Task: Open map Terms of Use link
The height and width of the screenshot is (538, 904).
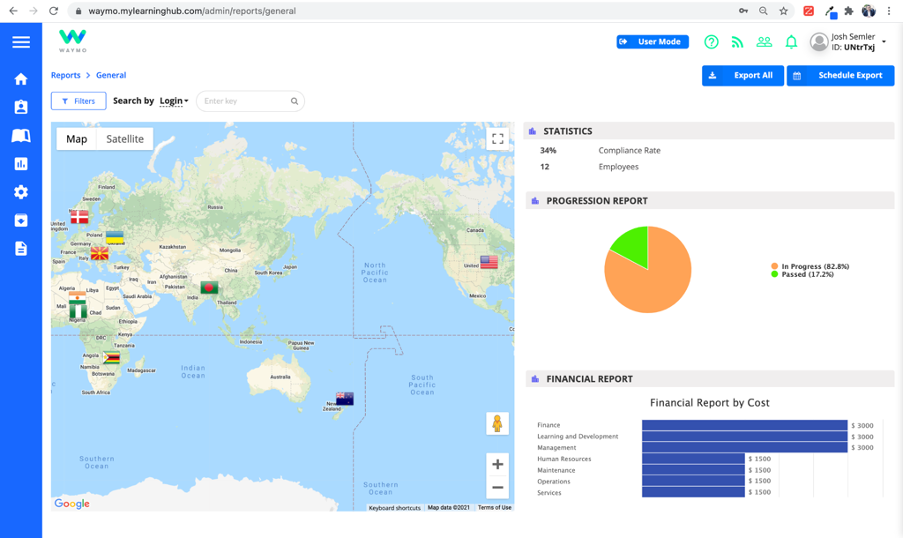Action: [495, 507]
